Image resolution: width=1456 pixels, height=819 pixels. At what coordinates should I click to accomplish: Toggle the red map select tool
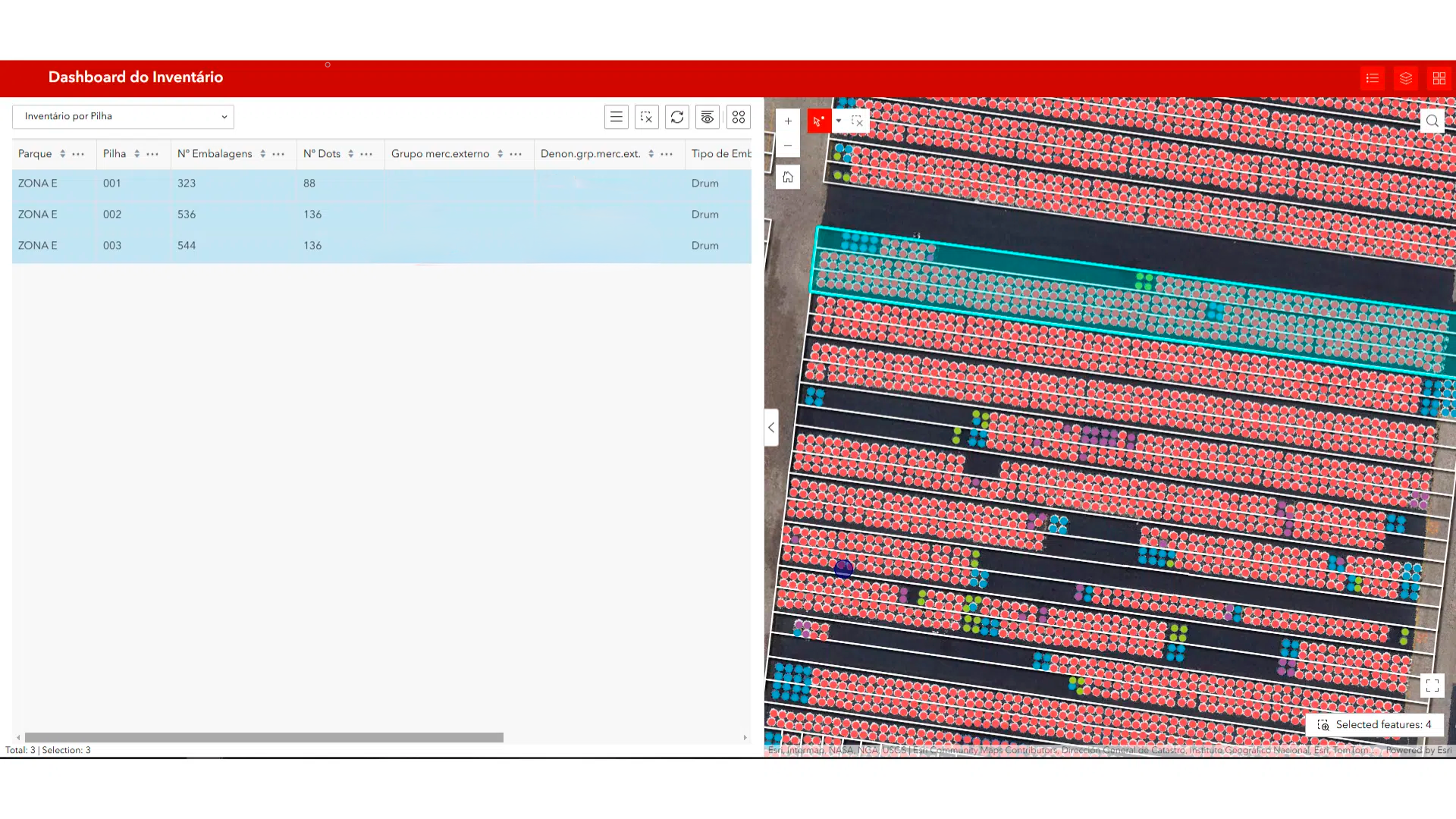tap(818, 121)
